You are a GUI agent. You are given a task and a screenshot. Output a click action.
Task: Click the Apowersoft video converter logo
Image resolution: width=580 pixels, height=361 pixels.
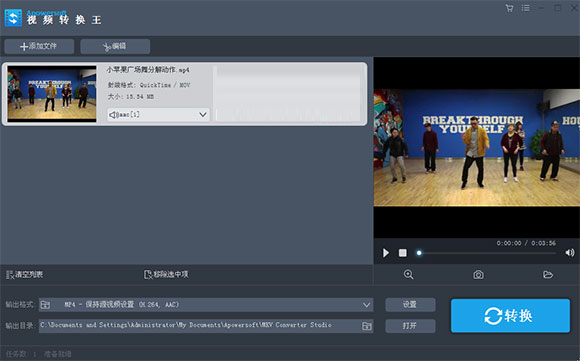[13, 18]
